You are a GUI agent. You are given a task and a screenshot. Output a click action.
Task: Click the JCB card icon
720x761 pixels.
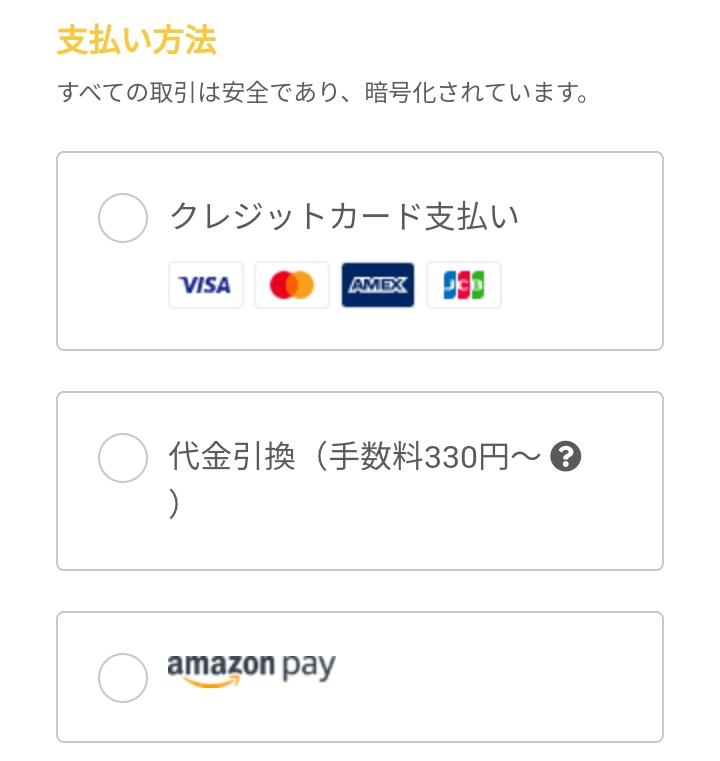point(464,285)
